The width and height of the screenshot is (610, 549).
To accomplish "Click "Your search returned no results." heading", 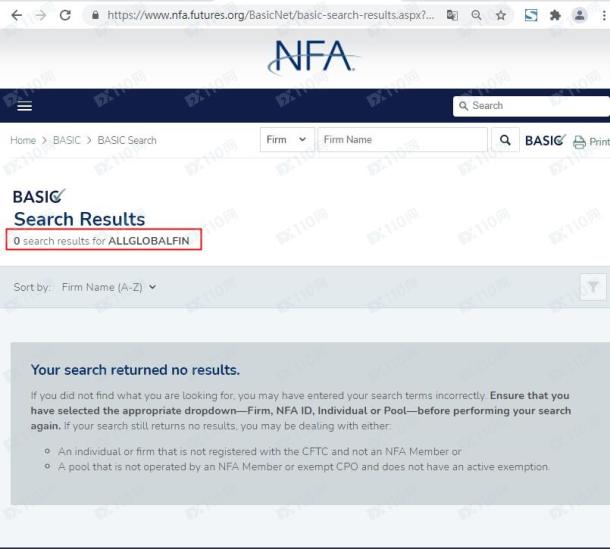I will pos(135,370).
